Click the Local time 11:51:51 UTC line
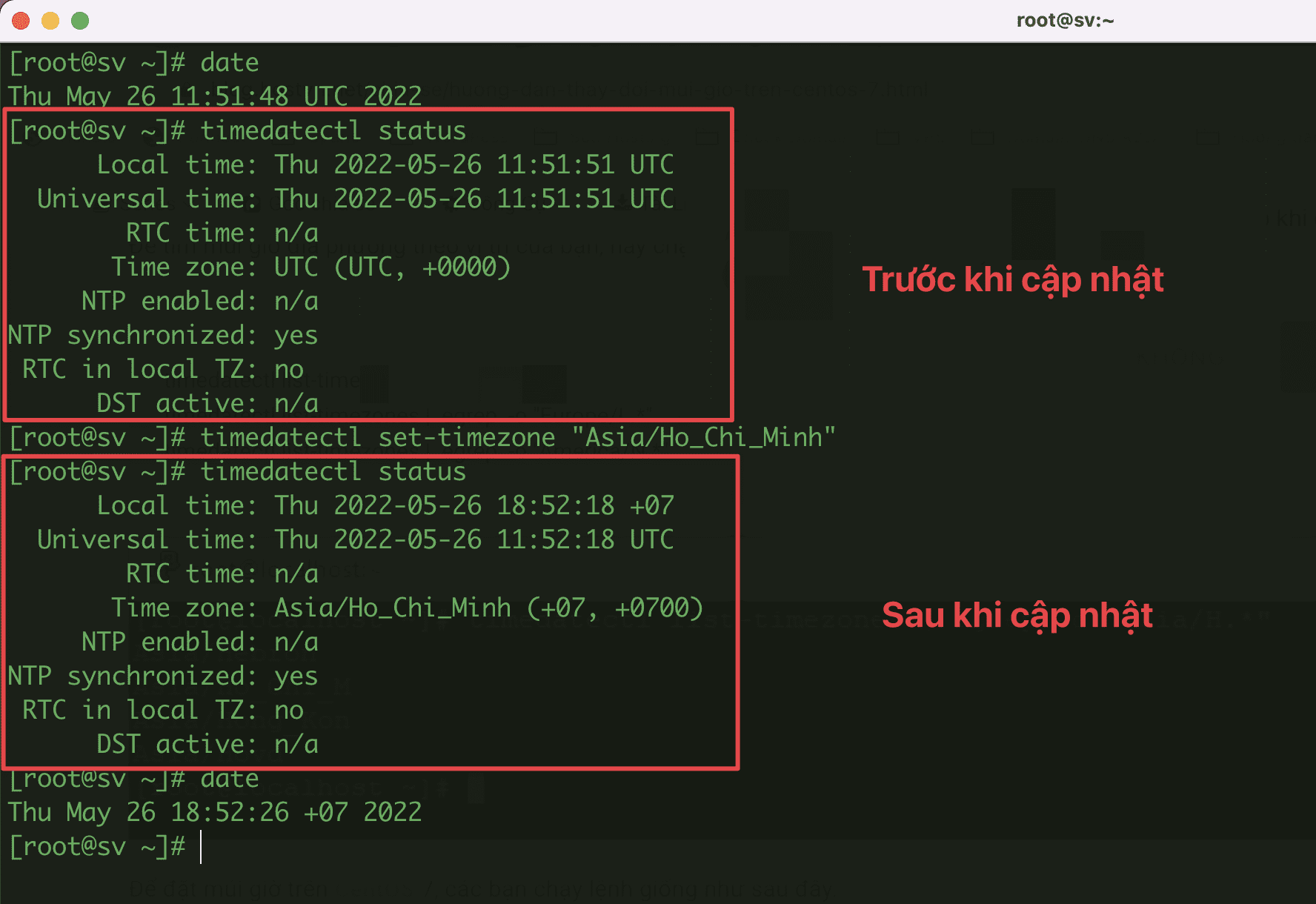 385,165
